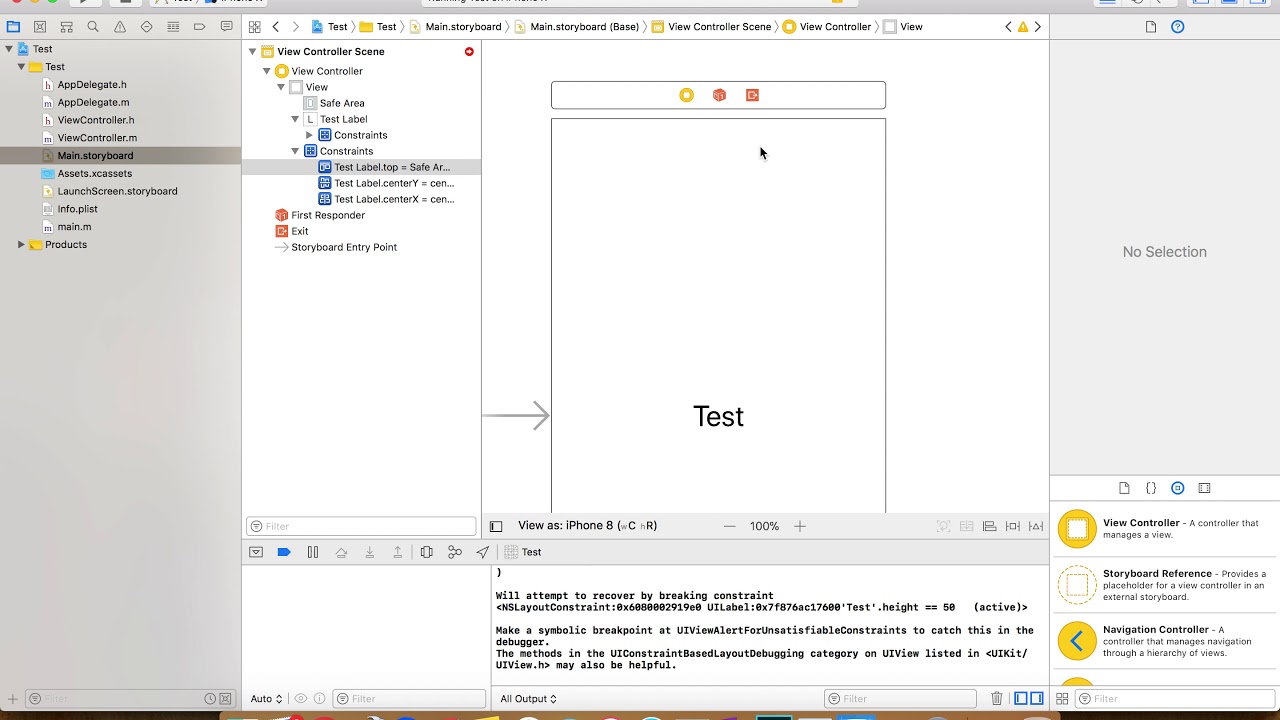Click the related items grid icon

255,27
